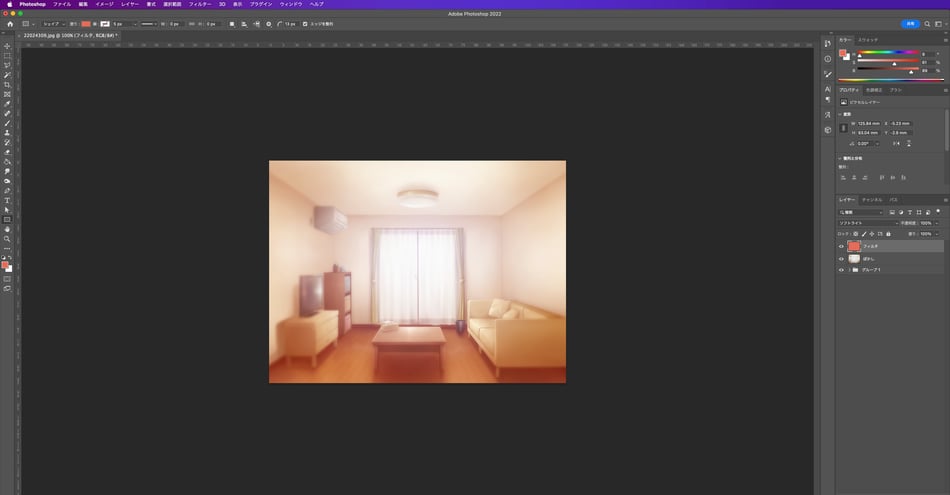Switch to the チャンネル tab
Viewport: 950px width, 495px height.
pos(872,200)
